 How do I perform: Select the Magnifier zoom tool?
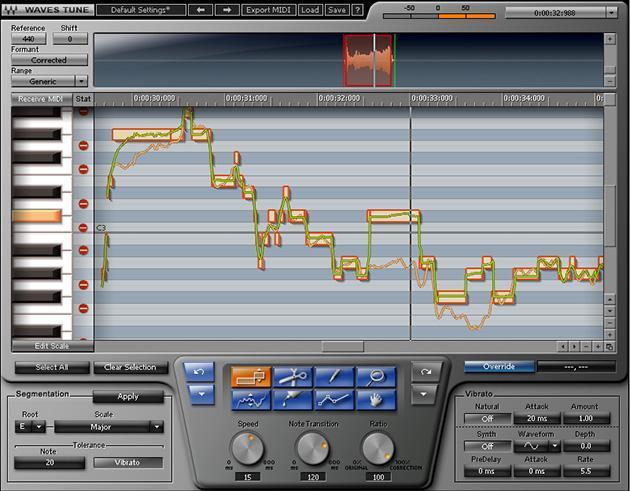point(375,376)
